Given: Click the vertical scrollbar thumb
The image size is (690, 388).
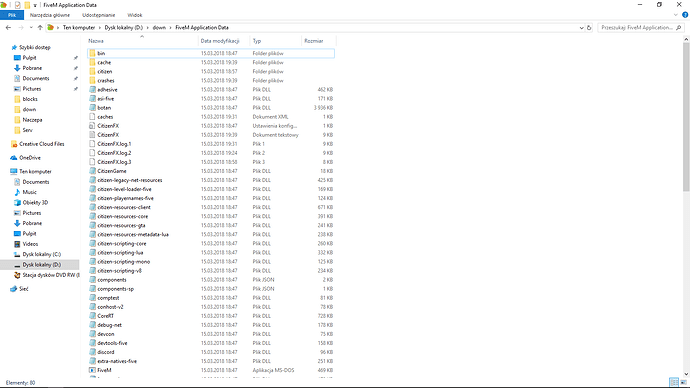Looking at the screenshot, I should [x=686, y=117].
